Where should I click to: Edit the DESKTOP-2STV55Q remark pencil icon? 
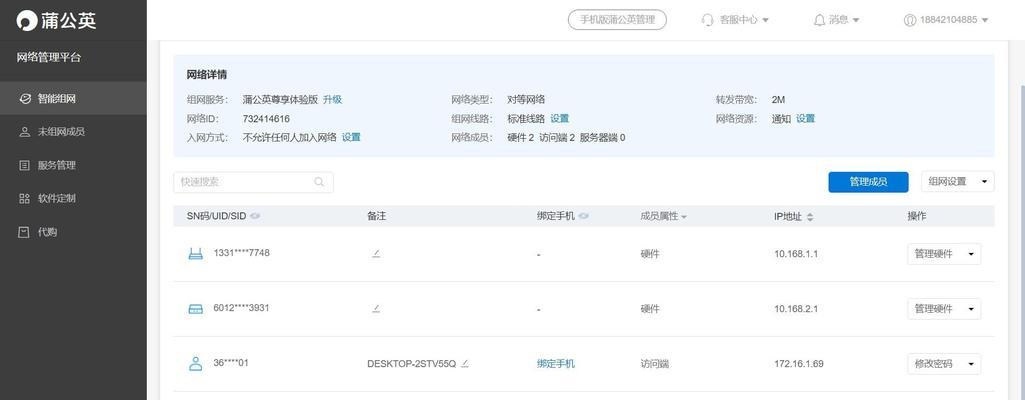click(465, 363)
